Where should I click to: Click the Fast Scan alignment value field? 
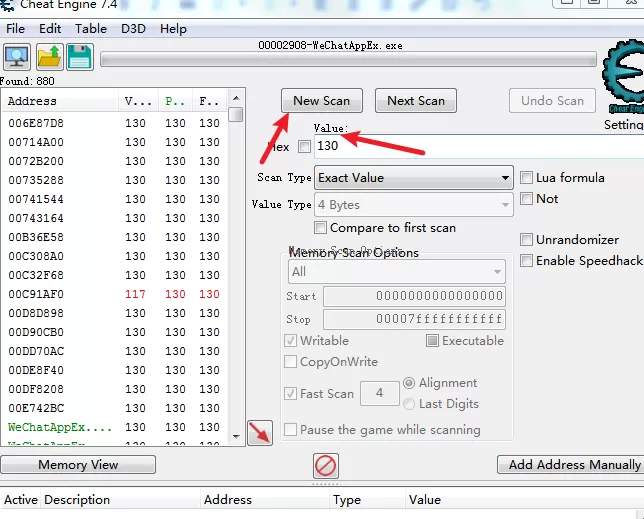tap(380, 393)
